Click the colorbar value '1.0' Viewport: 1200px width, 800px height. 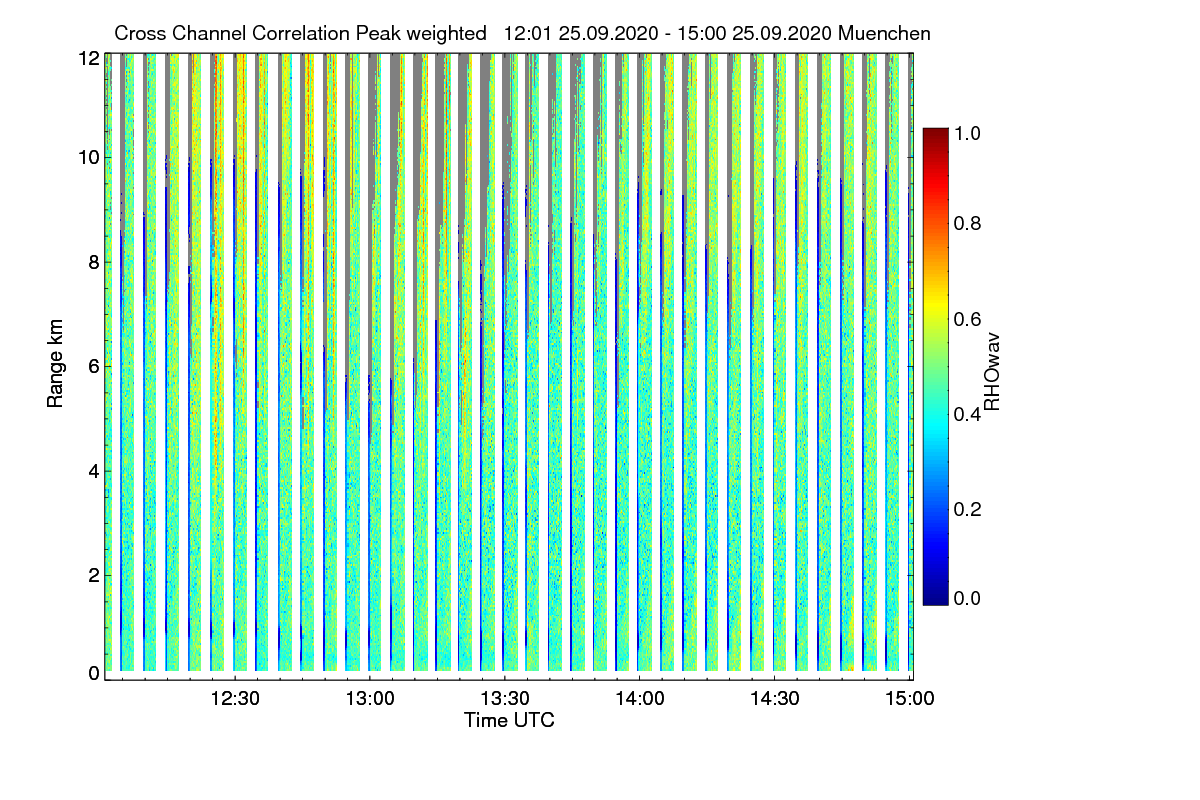(968, 132)
